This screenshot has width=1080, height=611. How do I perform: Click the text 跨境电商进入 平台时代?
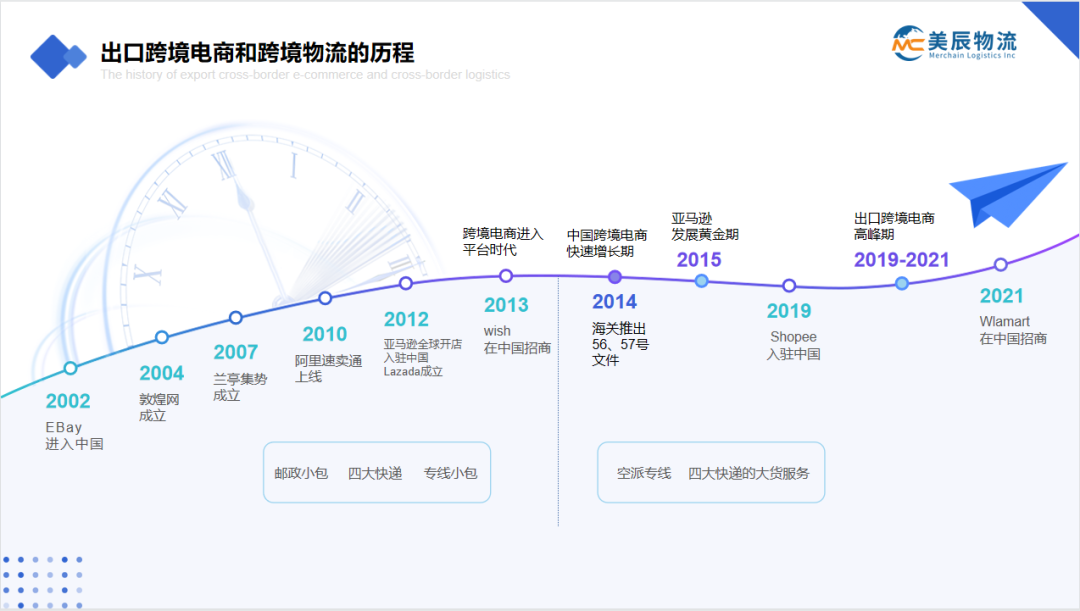[x=503, y=242]
